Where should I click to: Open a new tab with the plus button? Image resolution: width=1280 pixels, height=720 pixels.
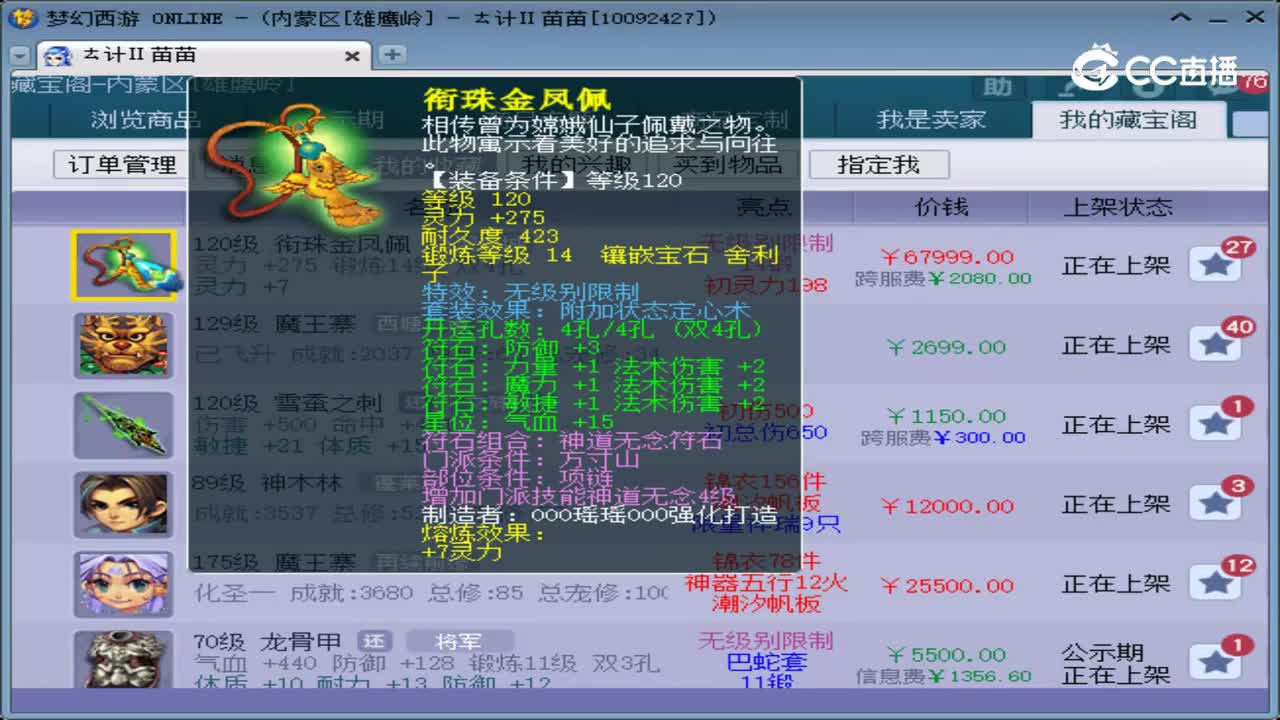(x=390, y=56)
